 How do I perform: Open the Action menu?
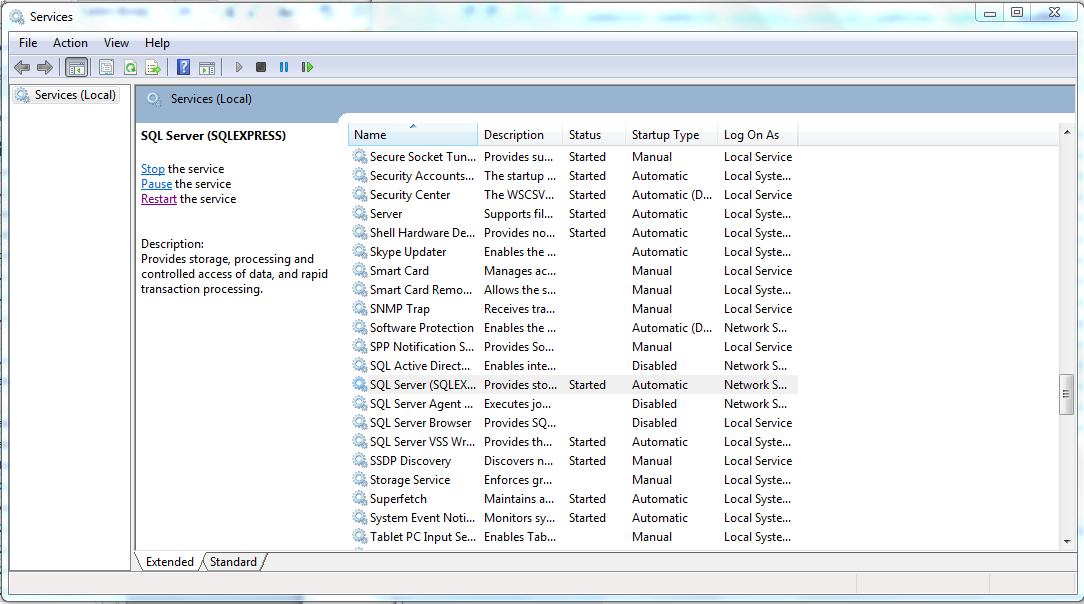tap(70, 43)
